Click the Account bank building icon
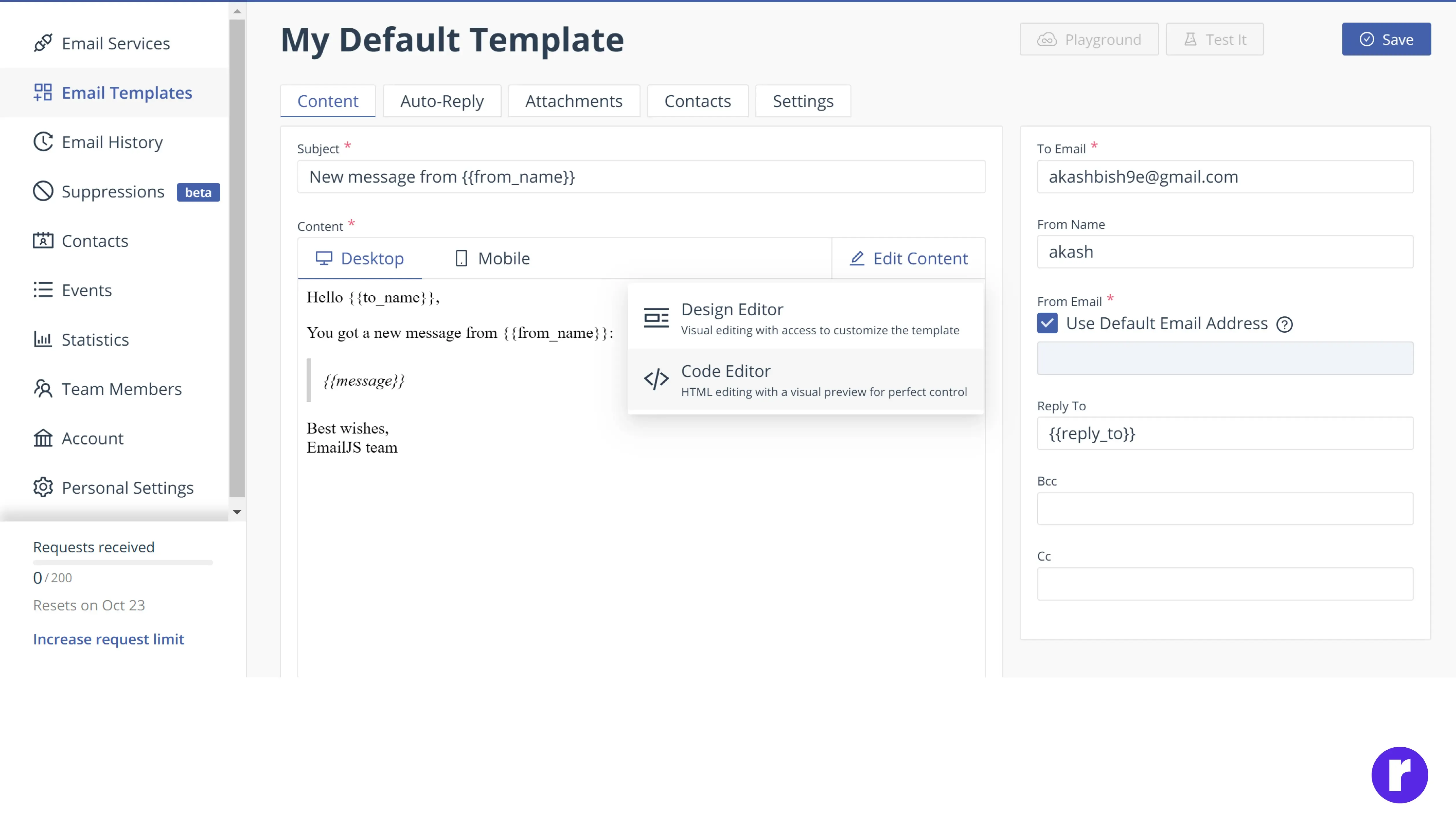This screenshot has width=1456, height=830. click(x=43, y=438)
